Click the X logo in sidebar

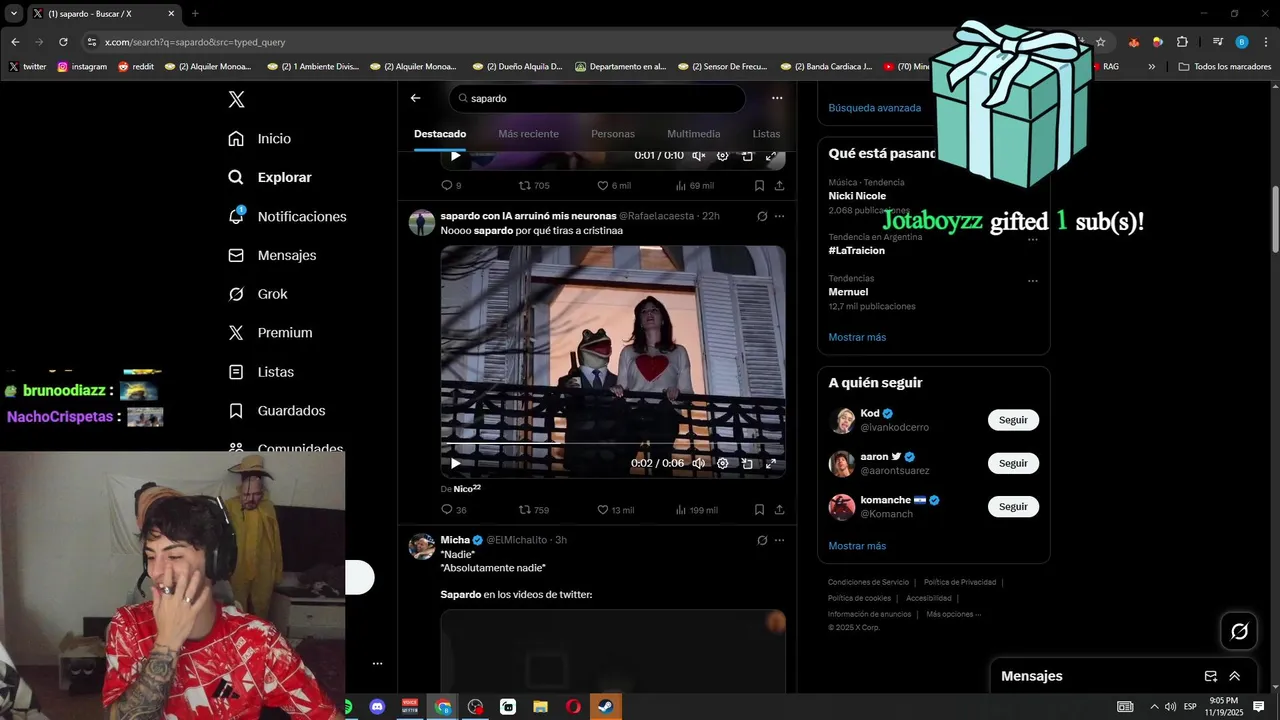[x=236, y=99]
